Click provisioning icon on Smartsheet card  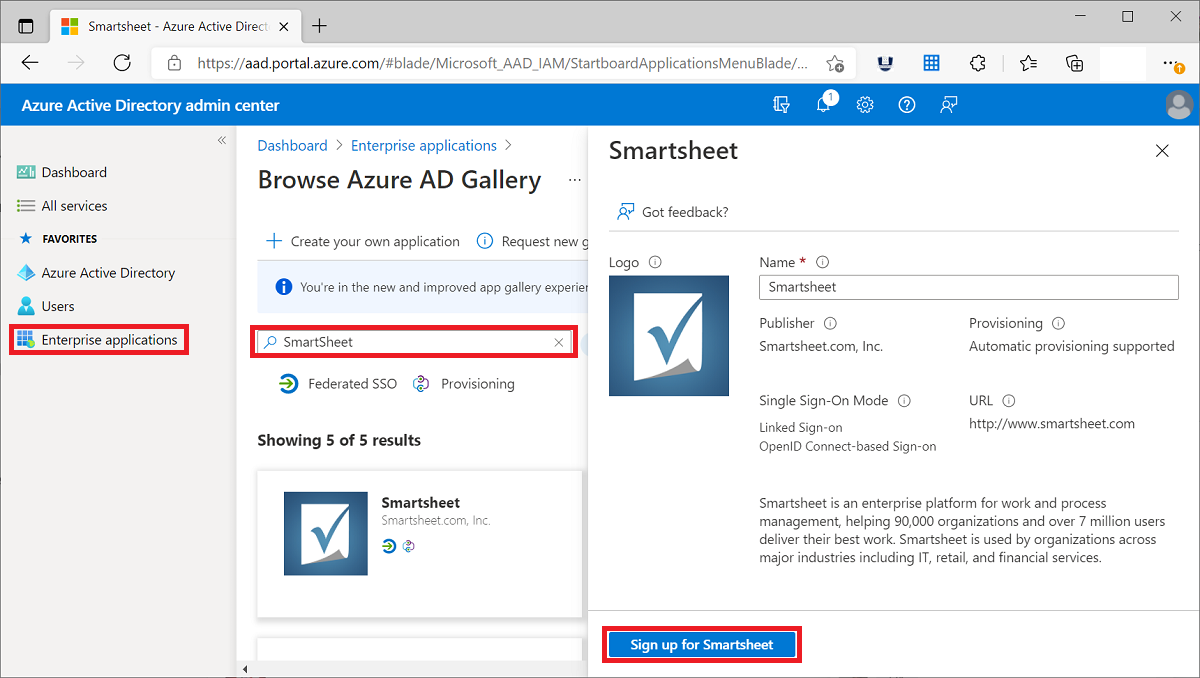(x=408, y=546)
